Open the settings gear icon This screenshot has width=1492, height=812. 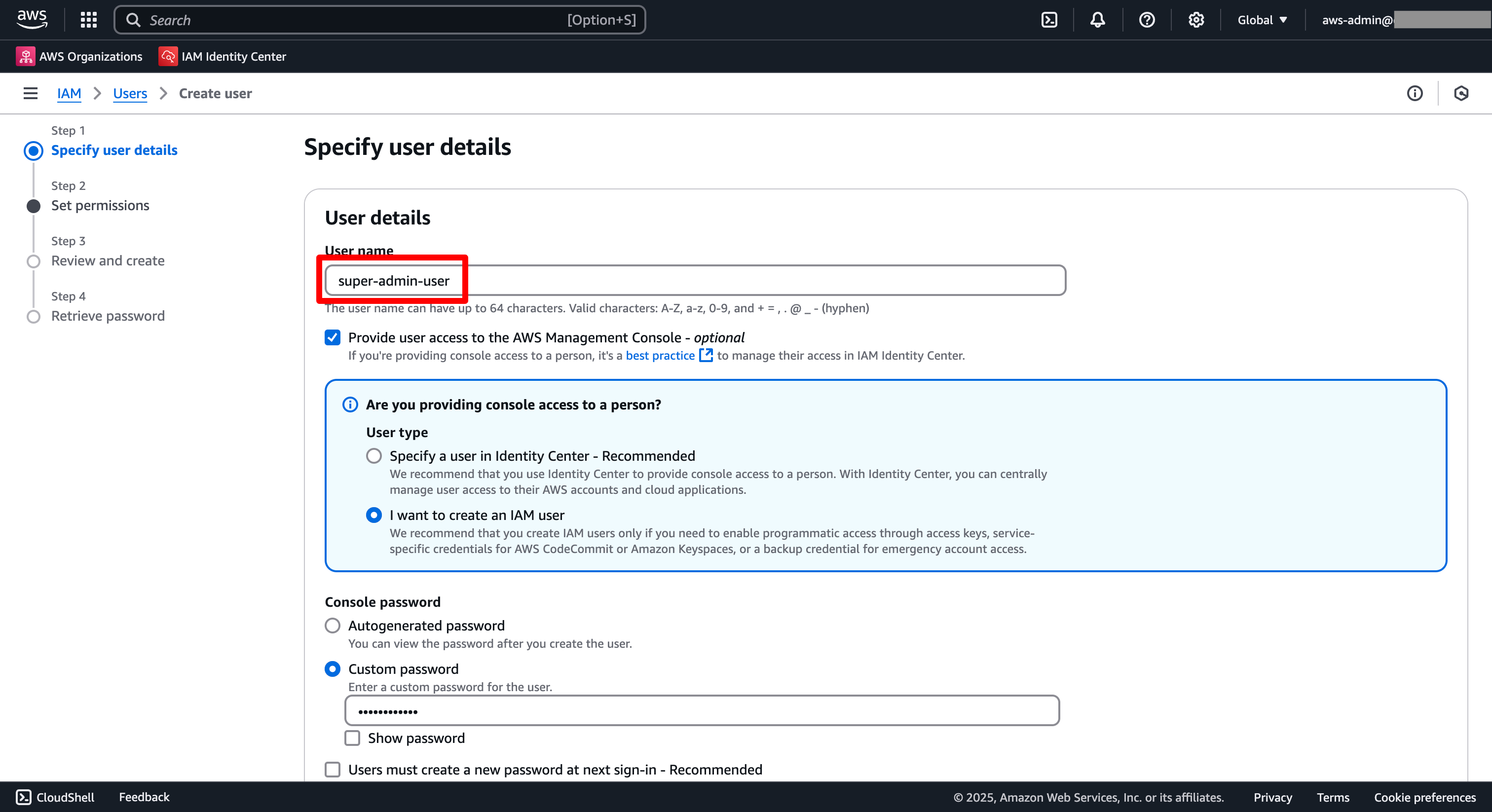[x=1196, y=20]
